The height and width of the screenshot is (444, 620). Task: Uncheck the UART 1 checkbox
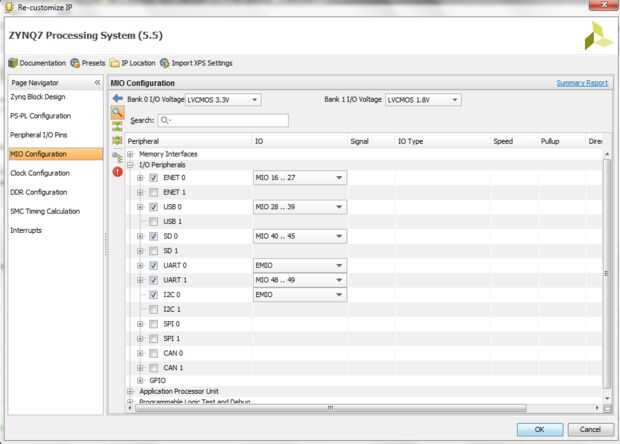point(153,280)
